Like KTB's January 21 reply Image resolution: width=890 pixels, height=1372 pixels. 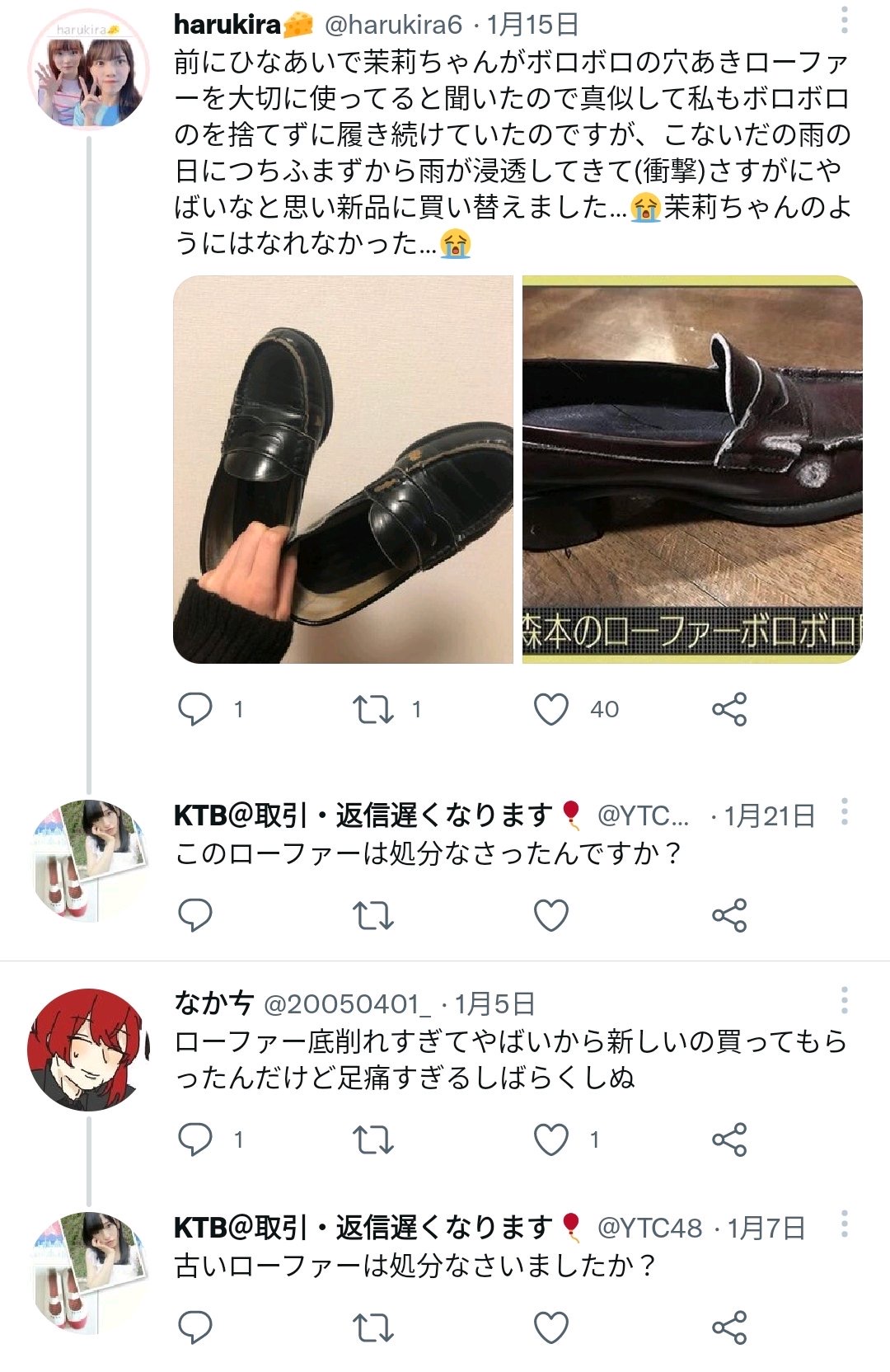point(551,915)
